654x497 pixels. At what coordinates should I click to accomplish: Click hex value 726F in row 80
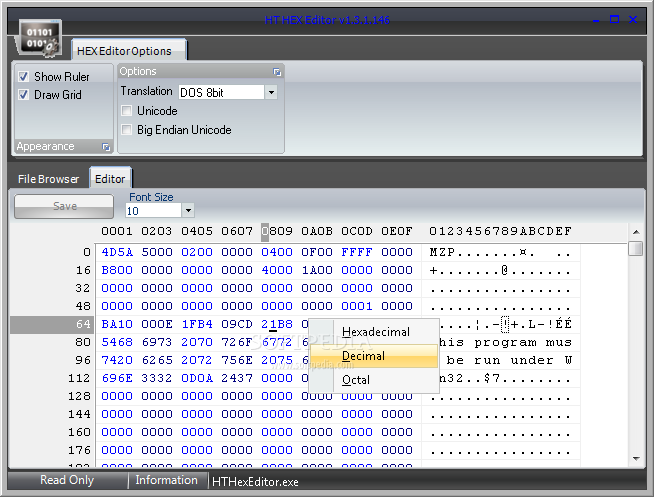tap(237, 342)
